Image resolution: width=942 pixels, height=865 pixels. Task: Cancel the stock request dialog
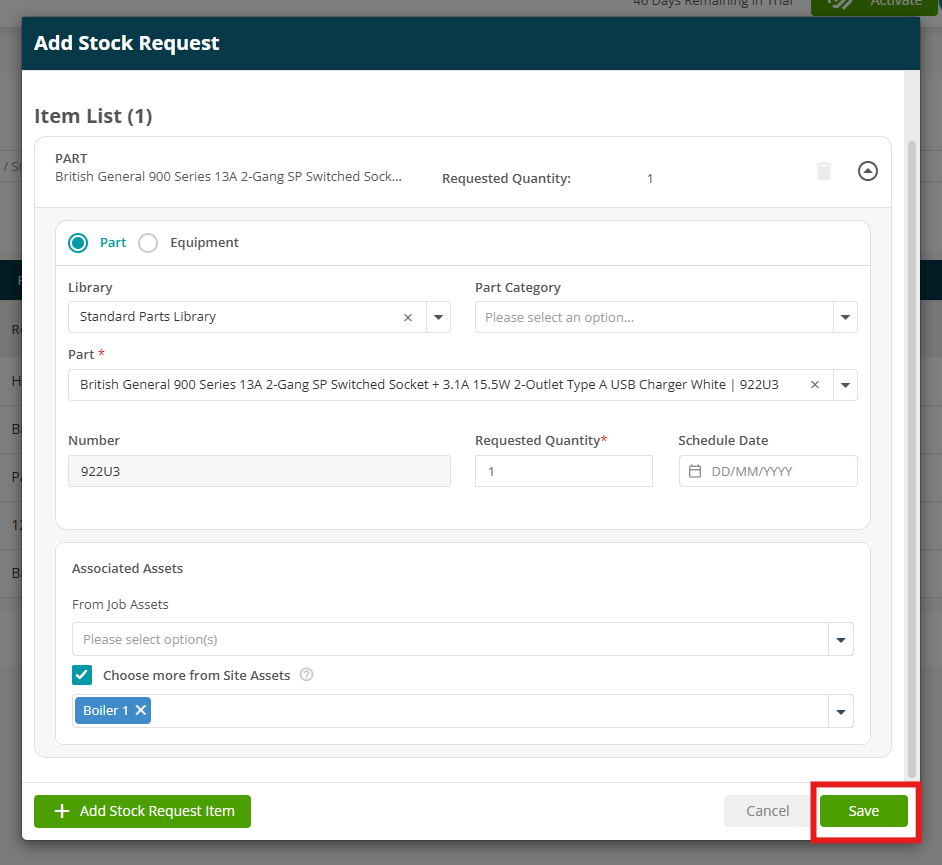point(767,811)
